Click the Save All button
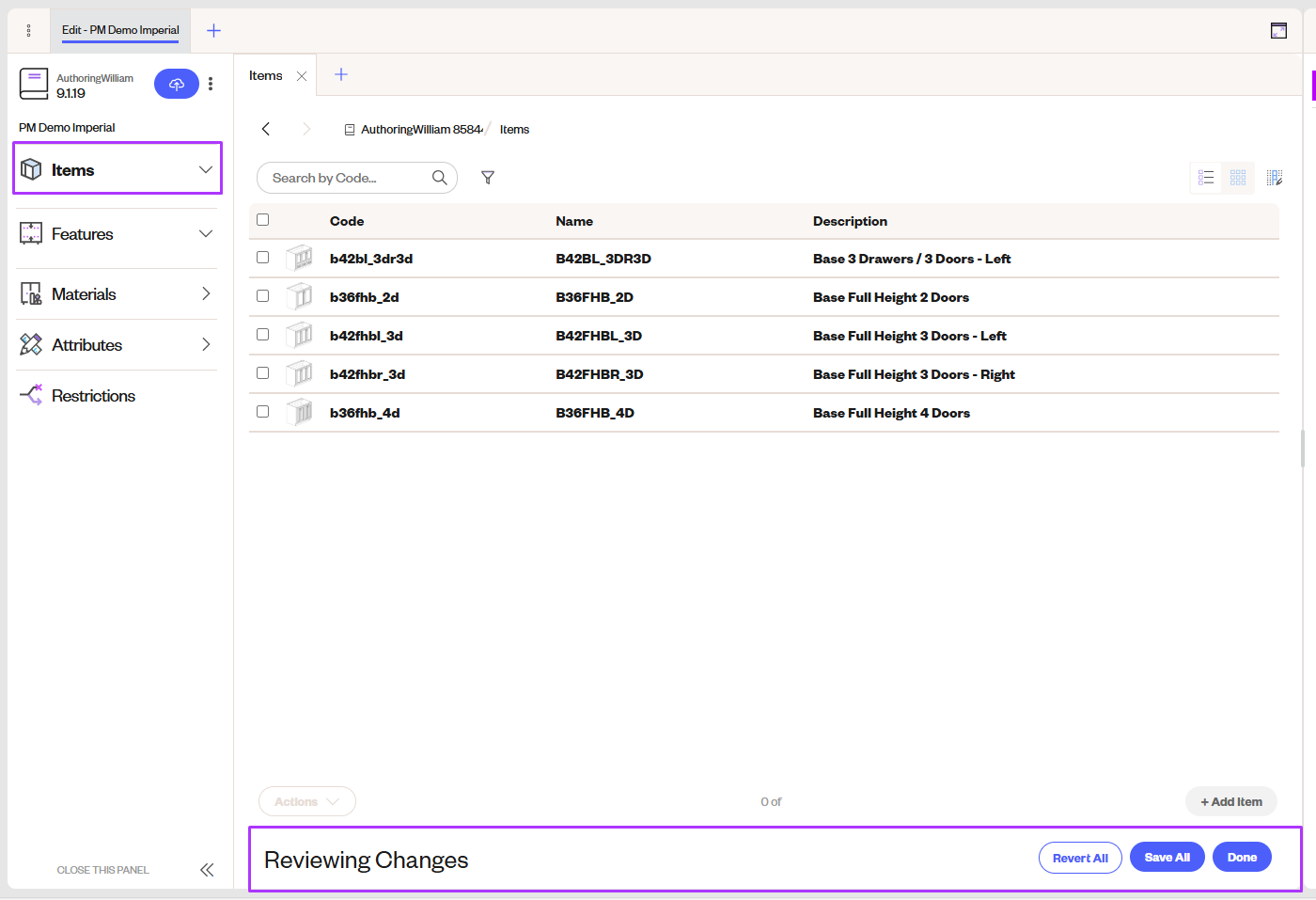 [1167, 857]
